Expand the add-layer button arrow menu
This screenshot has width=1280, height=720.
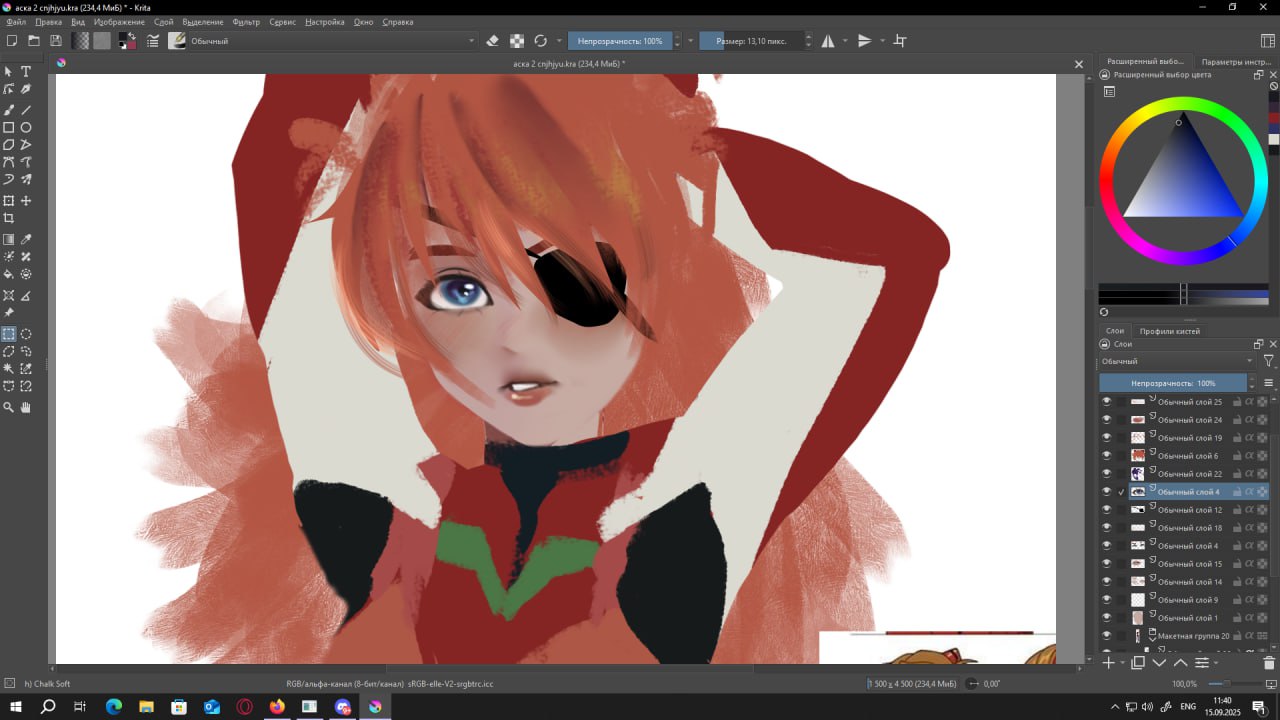point(1122,663)
